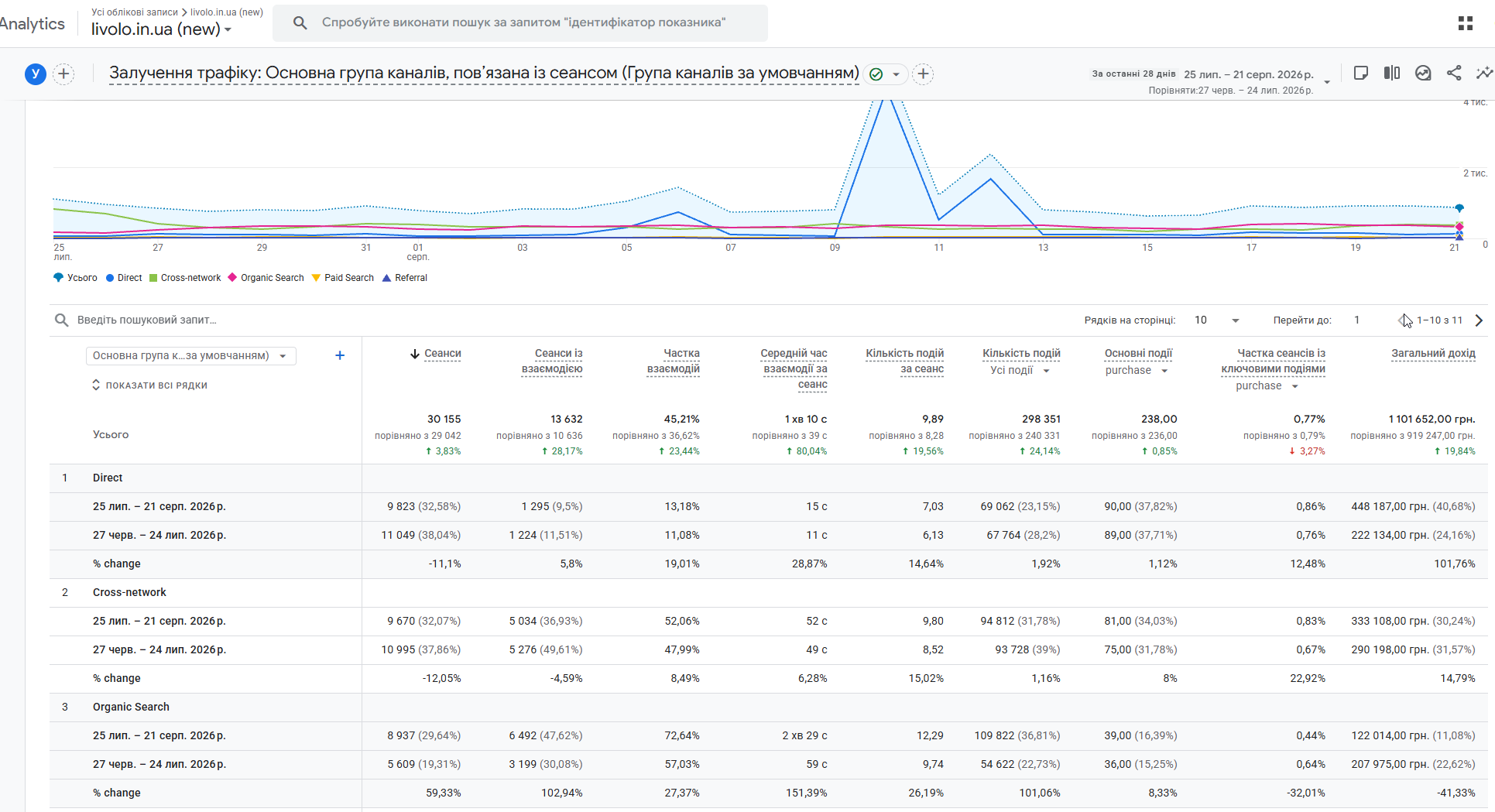Open the Insights sparkline icon
Image resolution: width=1495 pixels, height=812 pixels.
point(1483,73)
